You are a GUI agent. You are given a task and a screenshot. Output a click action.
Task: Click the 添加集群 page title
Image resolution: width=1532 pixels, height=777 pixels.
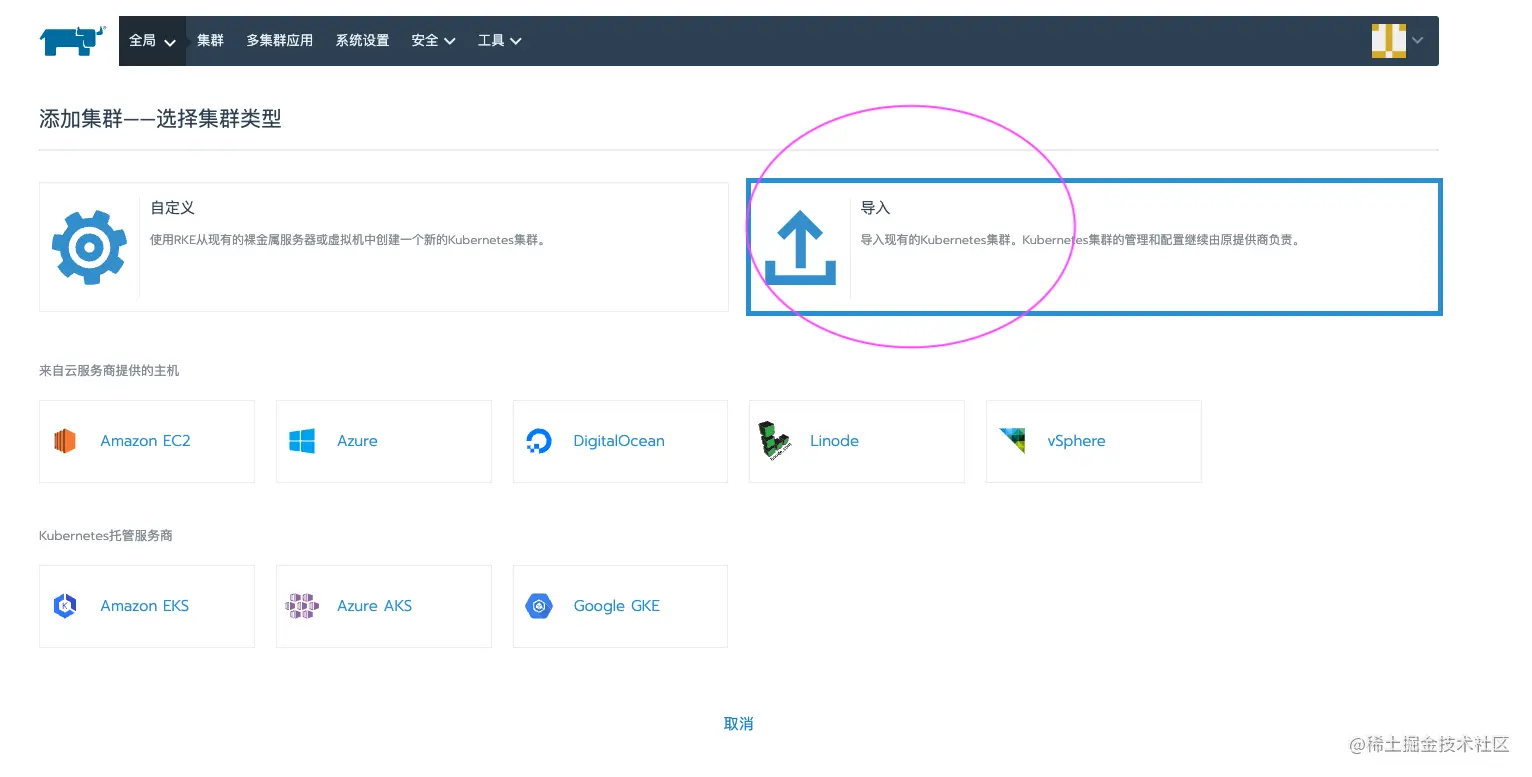(x=160, y=119)
